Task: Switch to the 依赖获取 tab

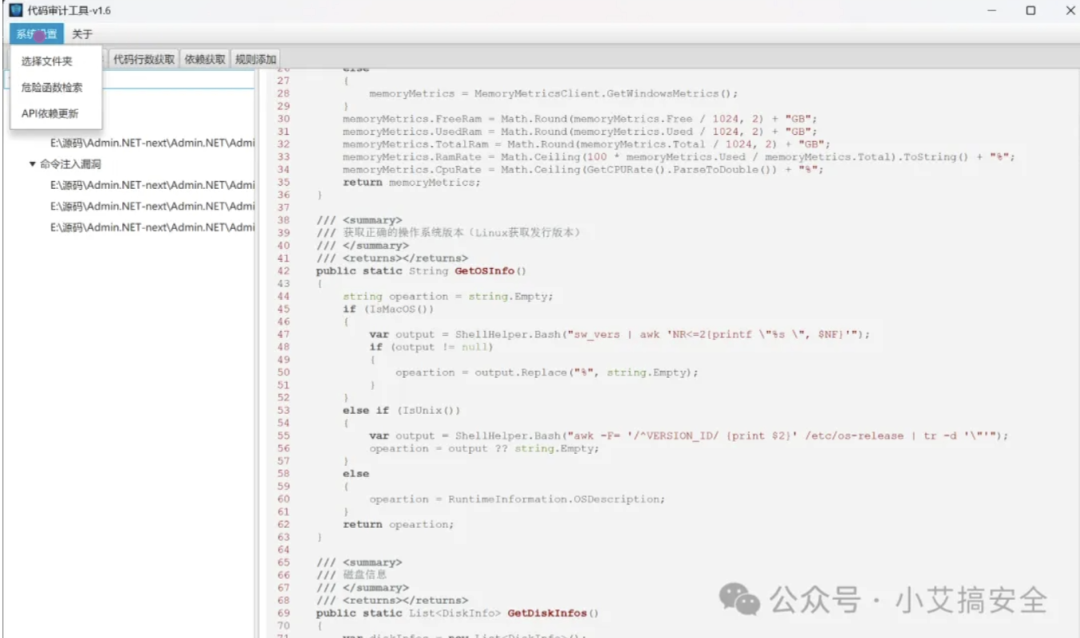Action: point(205,59)
